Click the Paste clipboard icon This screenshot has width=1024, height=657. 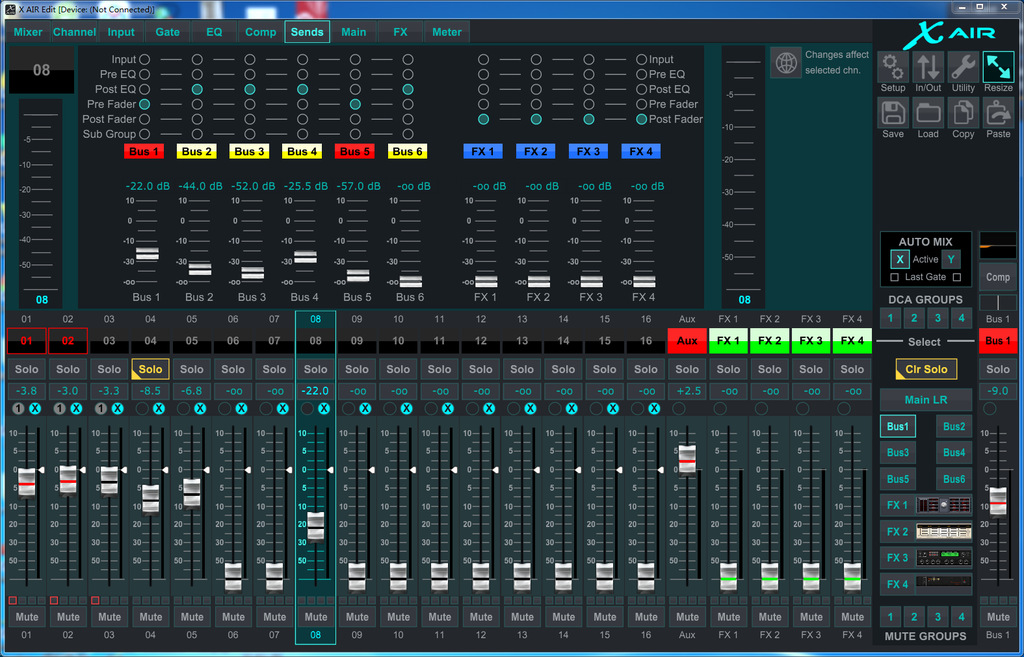click(998, 113)
